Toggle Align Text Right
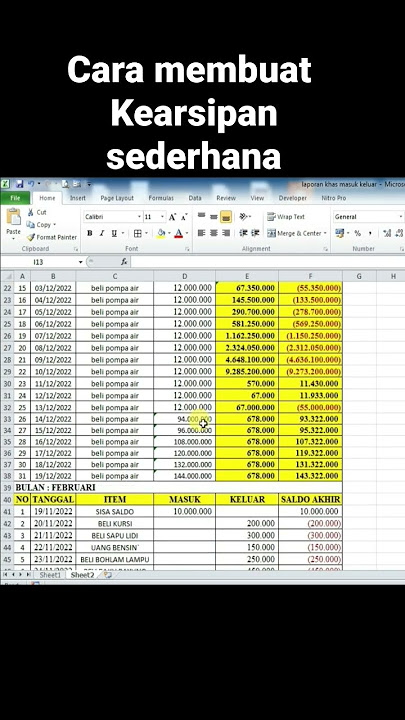The height and width of the screenshot is (720, 405). tap(225, 233)
